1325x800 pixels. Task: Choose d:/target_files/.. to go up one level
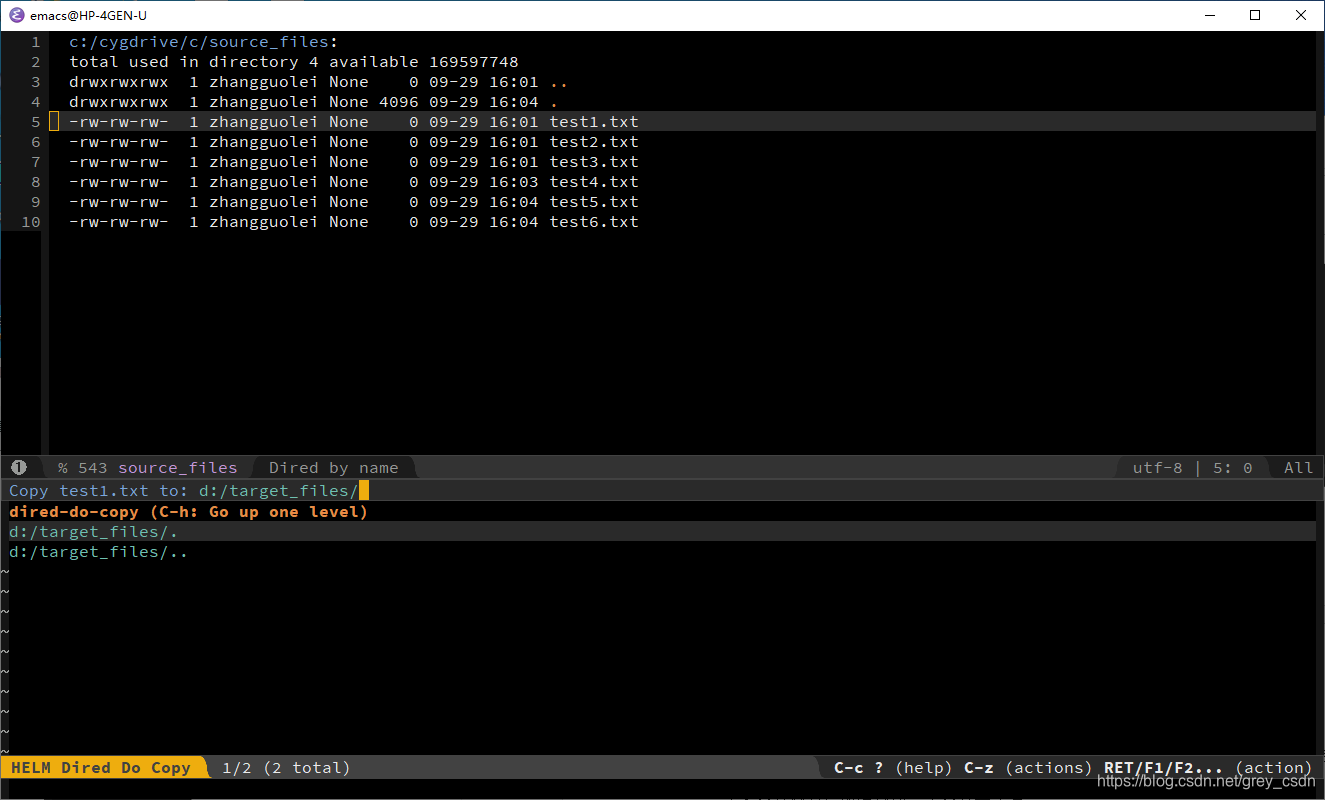97,551
